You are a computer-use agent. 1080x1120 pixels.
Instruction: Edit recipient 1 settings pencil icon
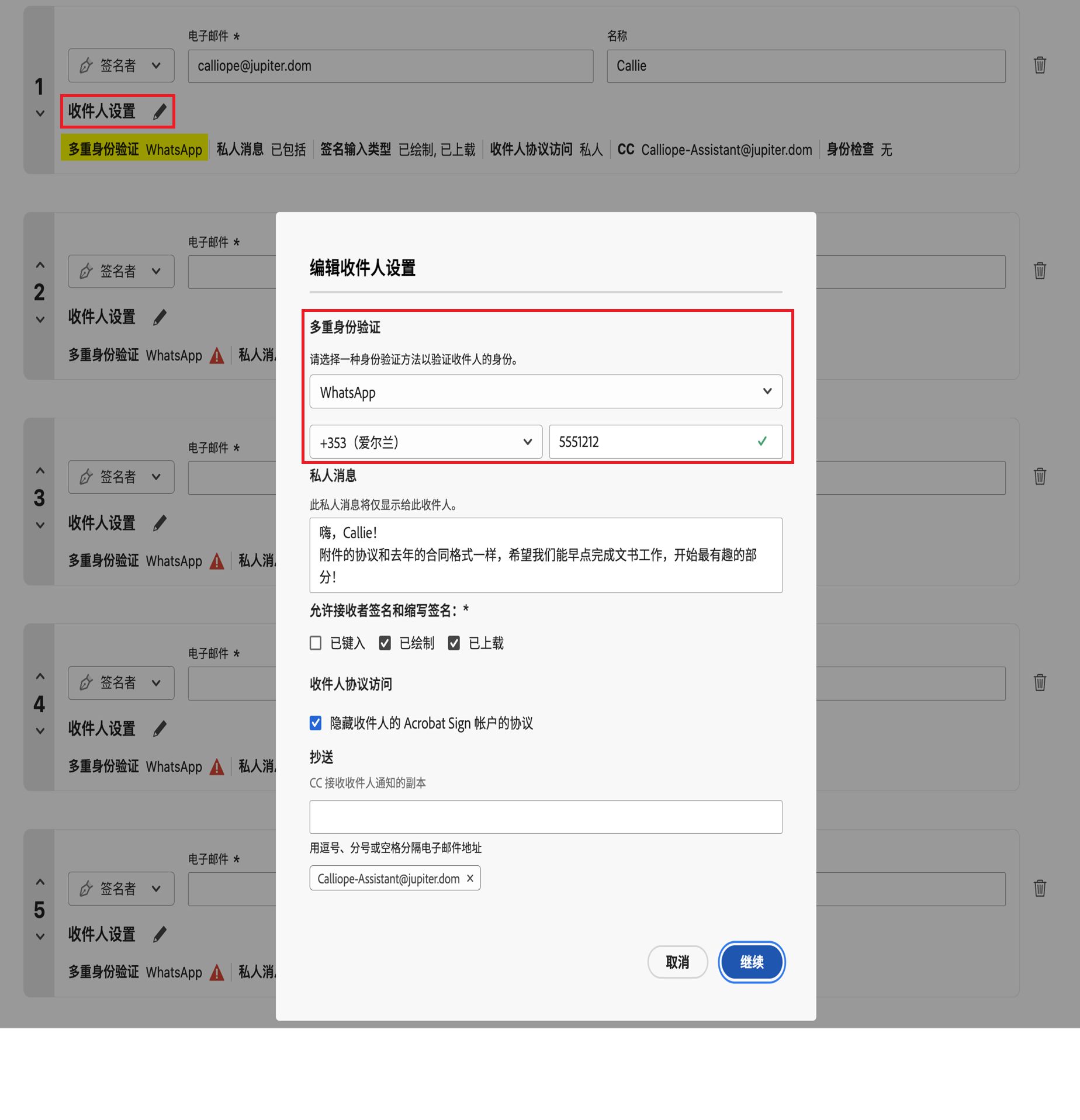coord(160,112)
